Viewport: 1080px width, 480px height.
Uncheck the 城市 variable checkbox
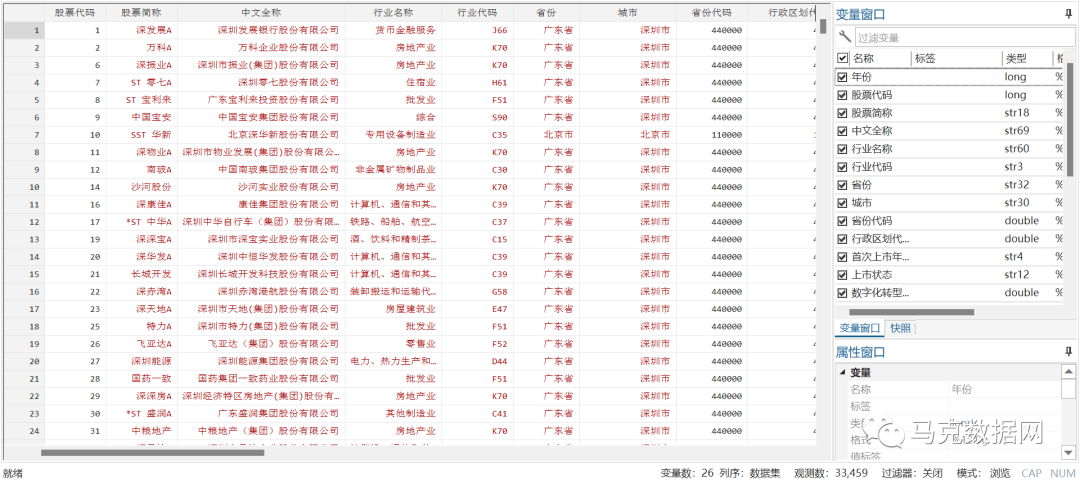click(842, 203)
